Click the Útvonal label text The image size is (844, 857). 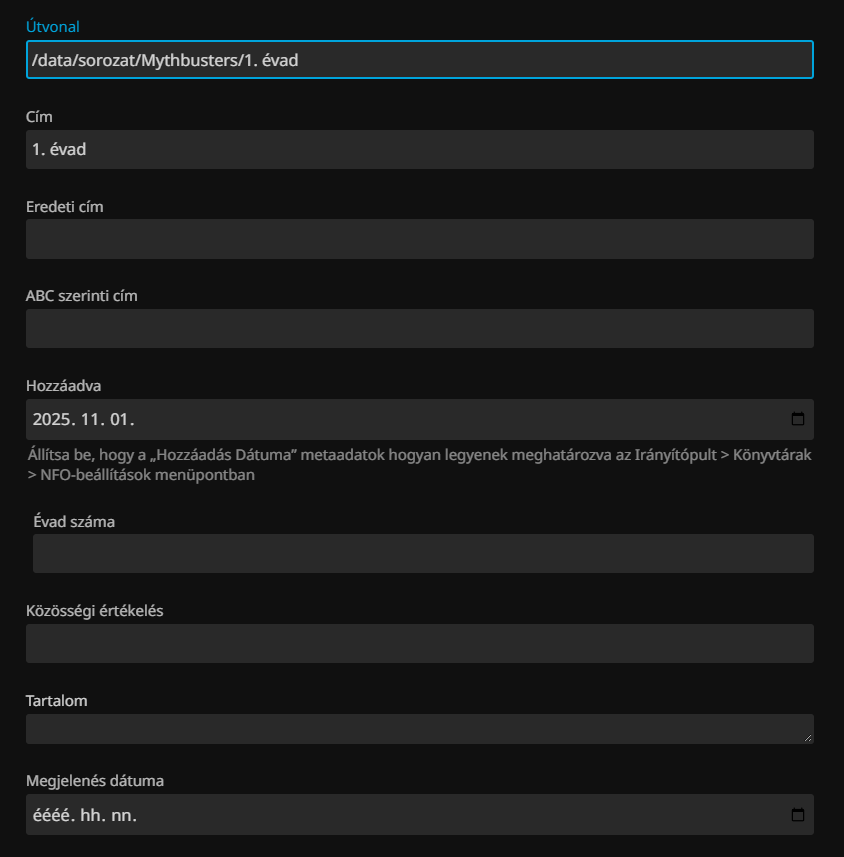coord(53,27)
